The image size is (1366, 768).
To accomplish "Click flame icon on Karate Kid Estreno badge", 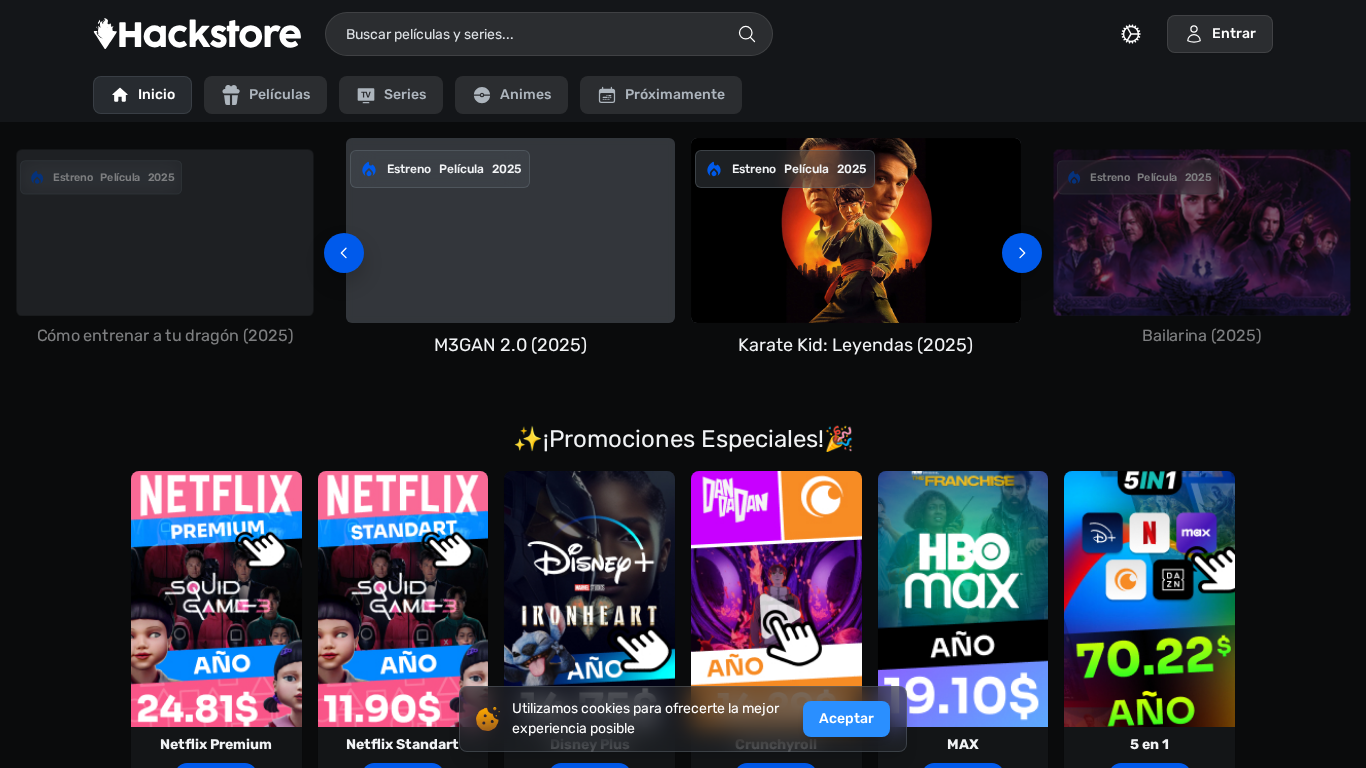I will coord(714,169).
